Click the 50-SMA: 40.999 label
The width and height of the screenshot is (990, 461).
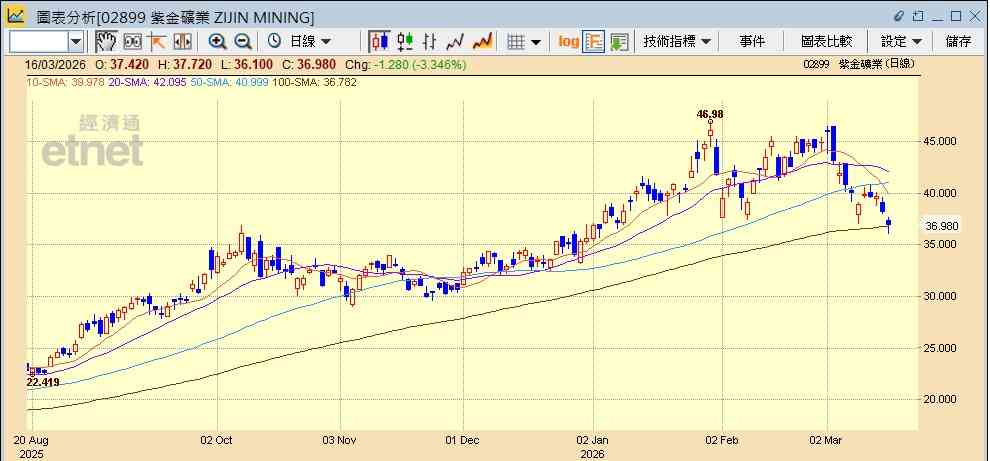(229, 82)
